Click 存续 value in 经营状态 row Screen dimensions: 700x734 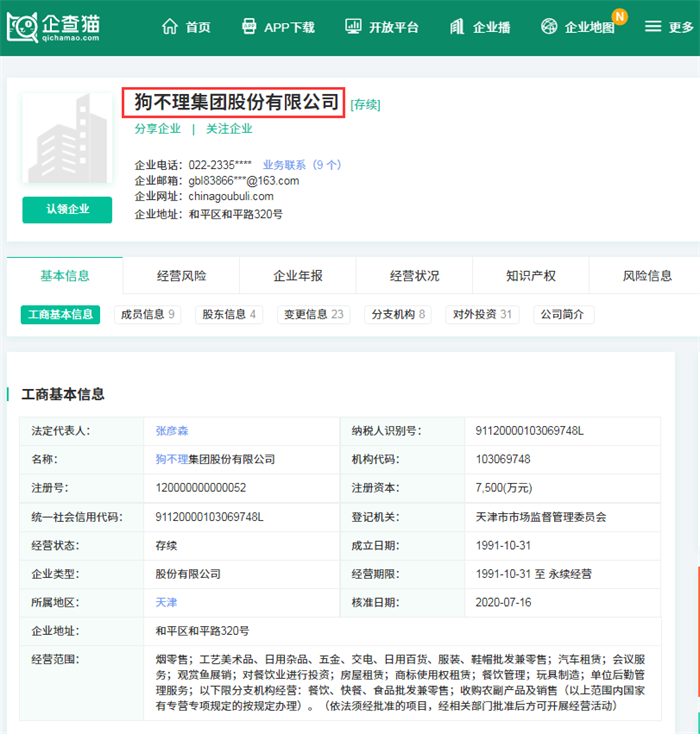click(166, 545)
